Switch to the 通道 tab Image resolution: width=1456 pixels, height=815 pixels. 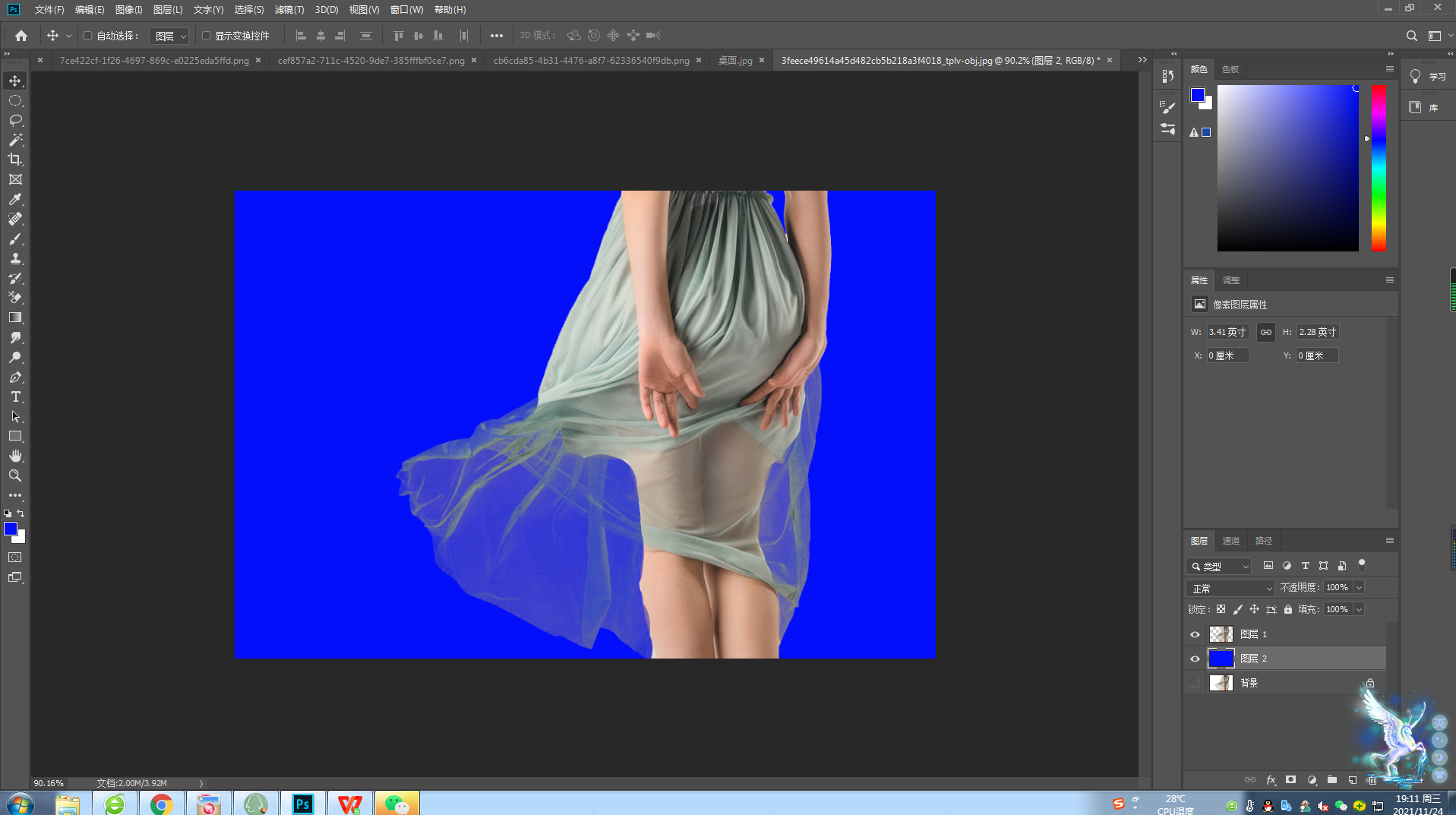pos(1230,541)
